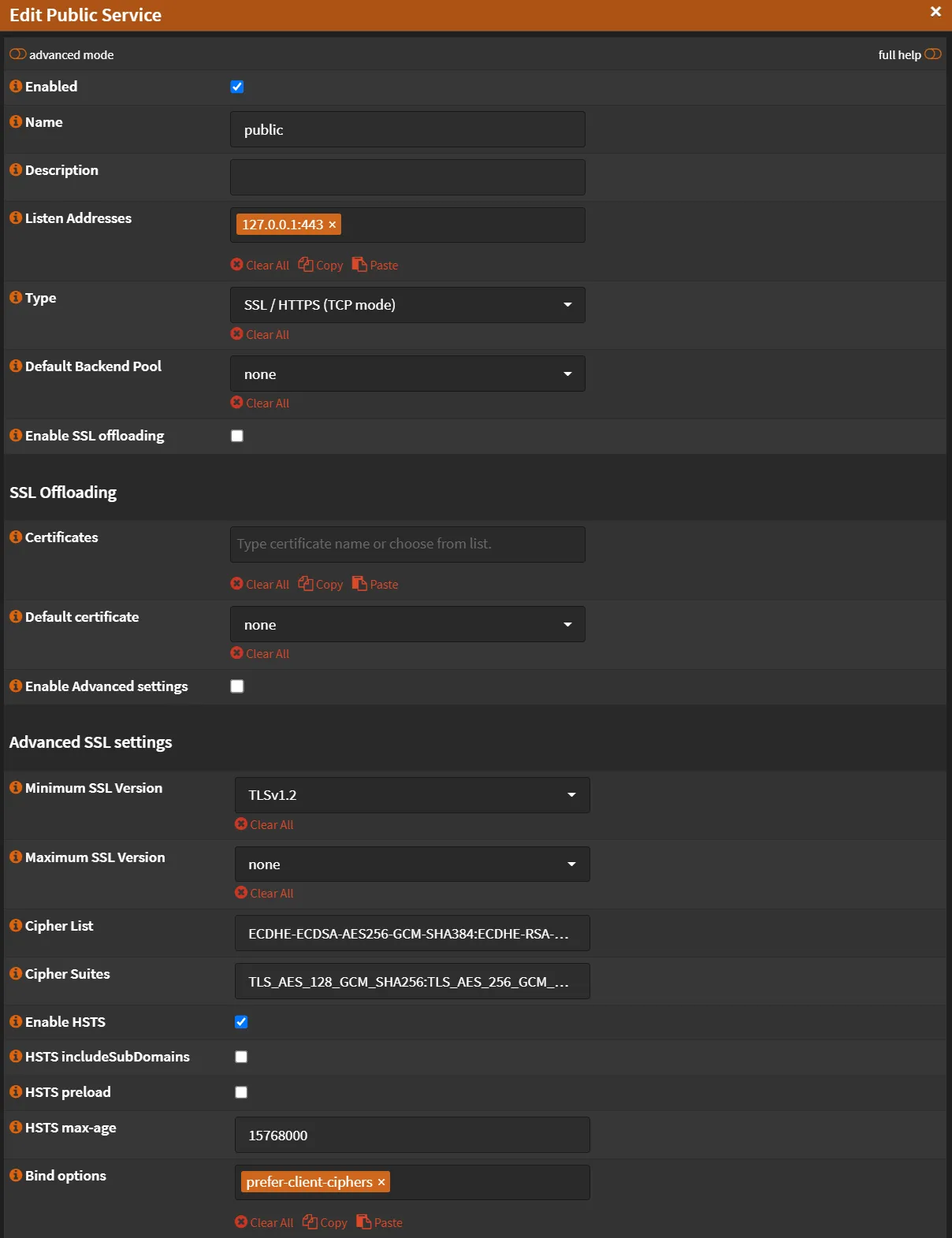
Task: Paste into the Certificates field
Action: click(x=375, y=585)
